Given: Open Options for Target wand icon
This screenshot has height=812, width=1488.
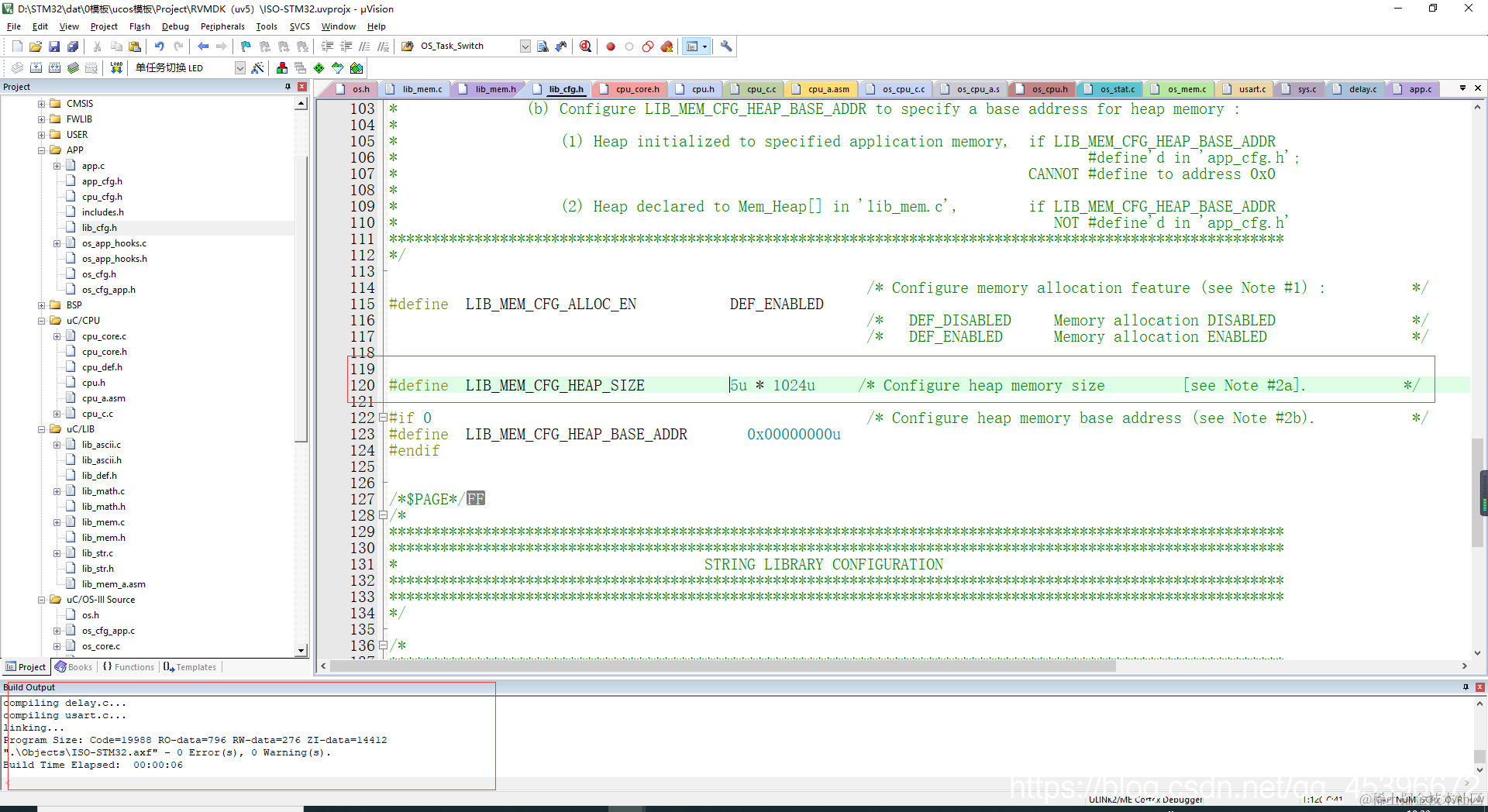Looking at the screenshot, I should pos(258,68).
